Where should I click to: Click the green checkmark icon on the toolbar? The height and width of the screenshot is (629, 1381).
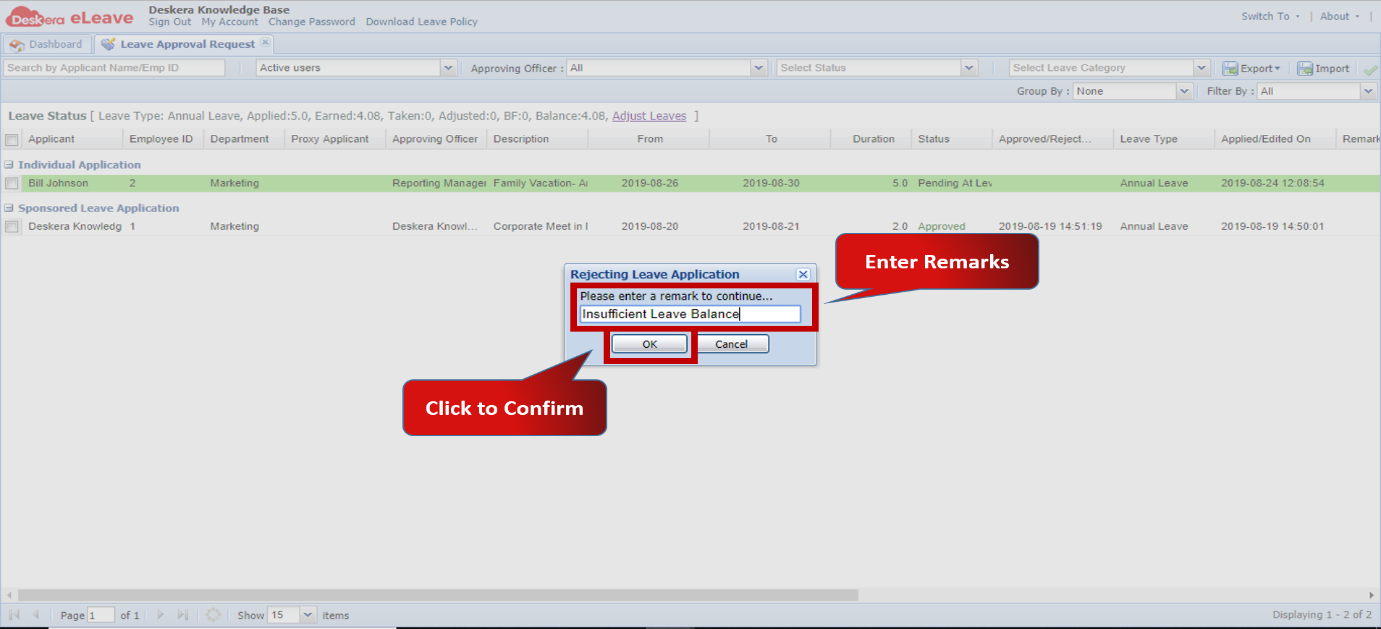click(1371, 67)
